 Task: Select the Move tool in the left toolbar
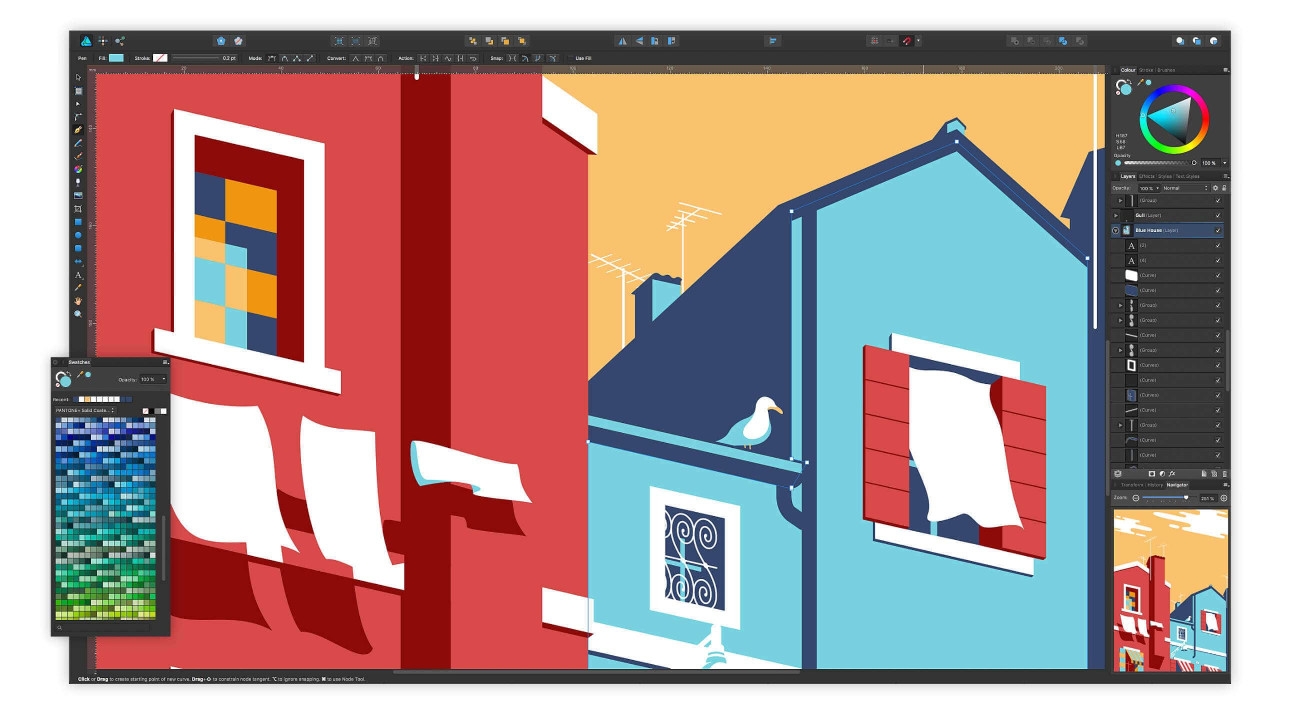tap(80, 79)
